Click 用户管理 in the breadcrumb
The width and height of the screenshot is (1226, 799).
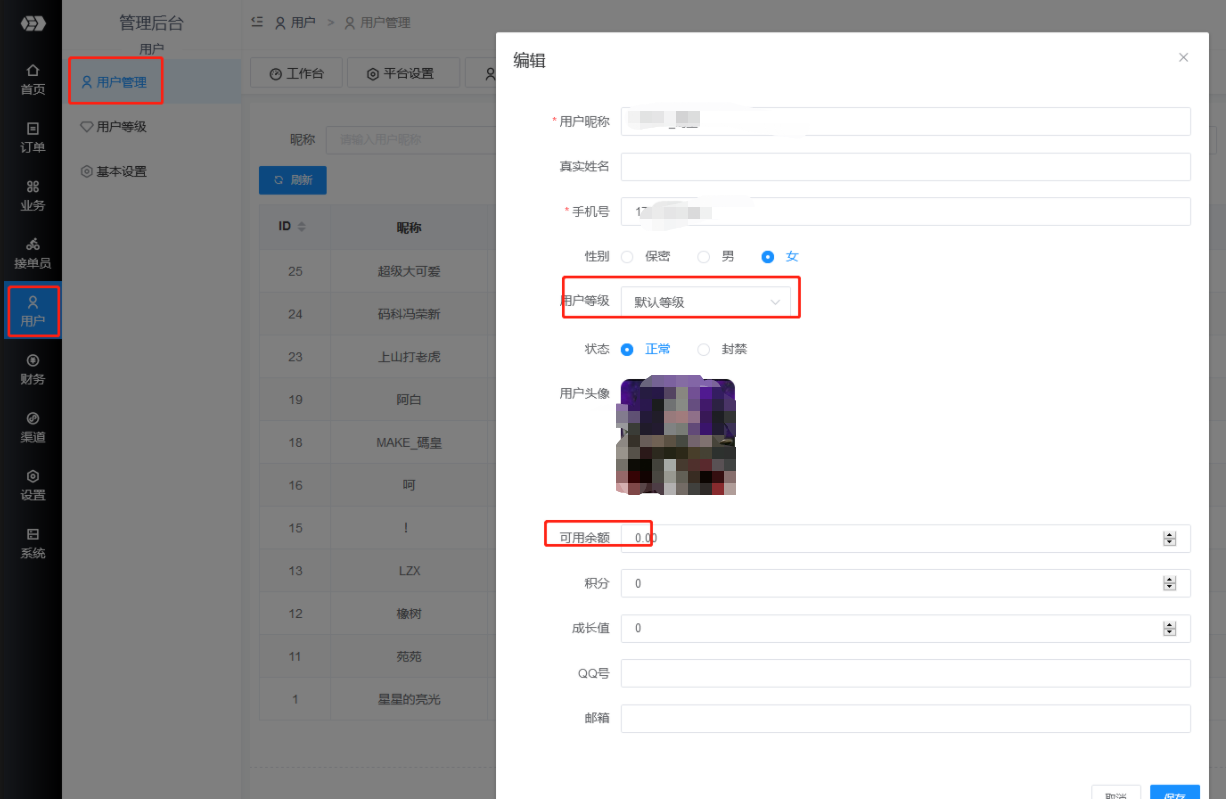(377, 22)
